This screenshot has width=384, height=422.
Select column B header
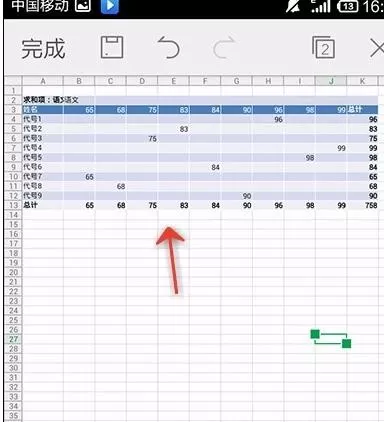[79, 81]
